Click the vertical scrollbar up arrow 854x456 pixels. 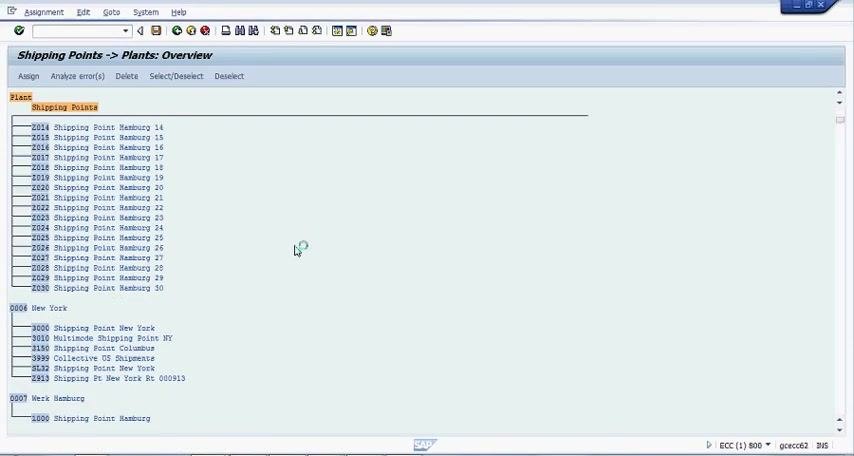pos(839,93)
